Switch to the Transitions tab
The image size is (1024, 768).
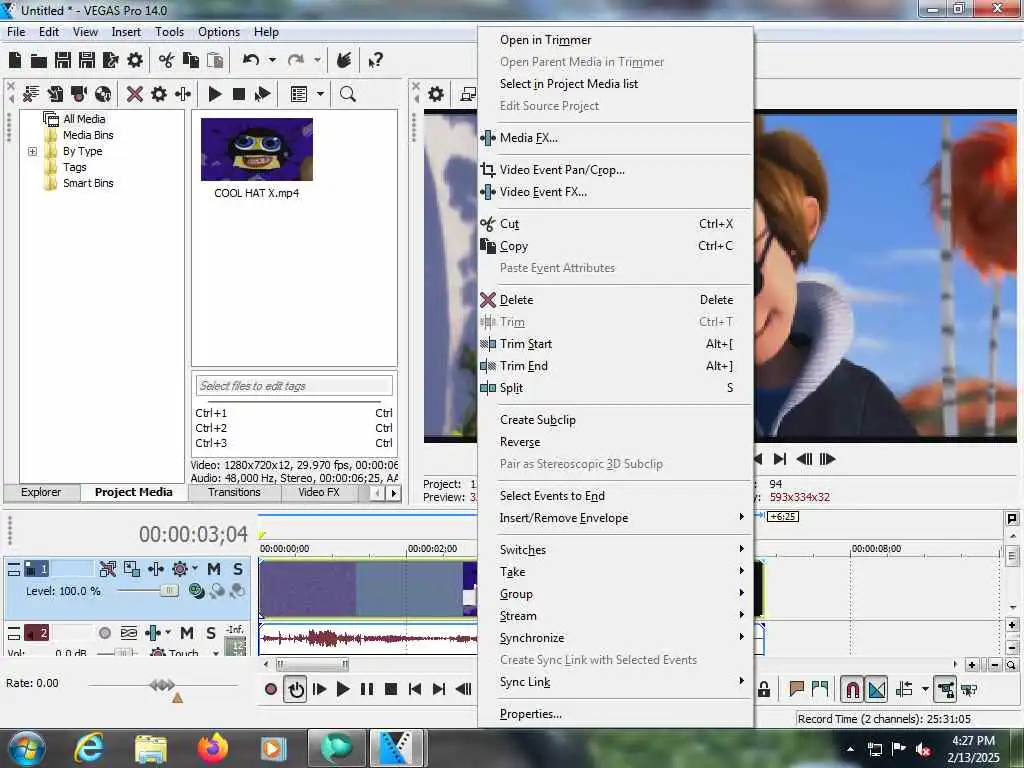(x=234, y=492)
